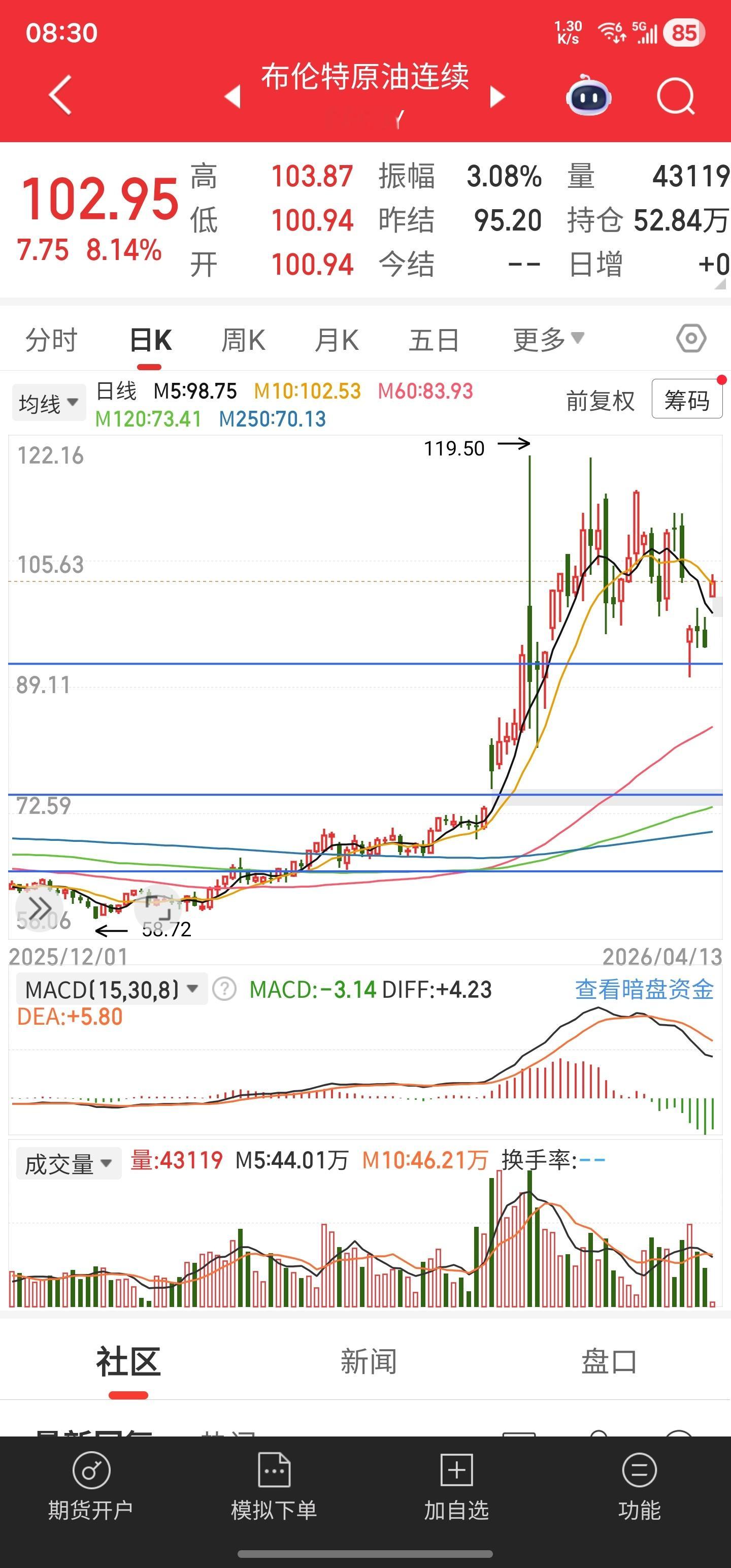The height and width of the screenshot is (1568, 731).
Task: Select the 日K chart tab
Action: [x=150, y=340]
